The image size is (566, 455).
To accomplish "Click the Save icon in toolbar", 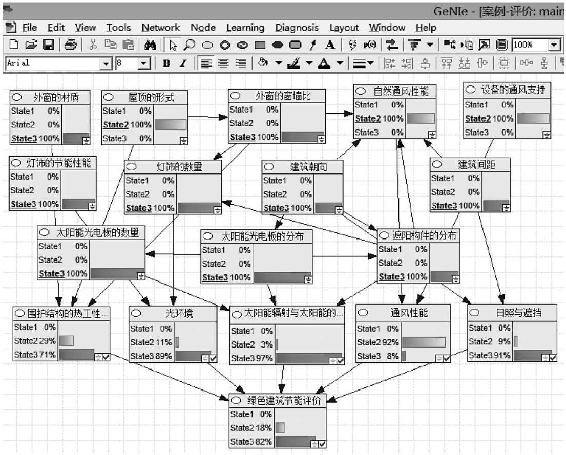I will coord(49,45).
